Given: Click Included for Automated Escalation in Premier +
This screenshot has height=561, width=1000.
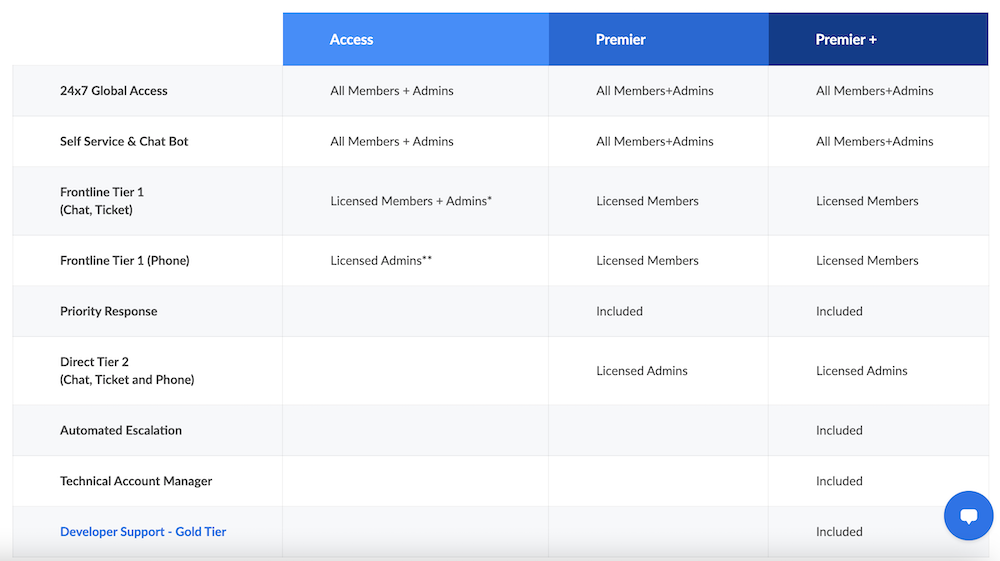Looking at the screenshot, I should coord(839,430).
